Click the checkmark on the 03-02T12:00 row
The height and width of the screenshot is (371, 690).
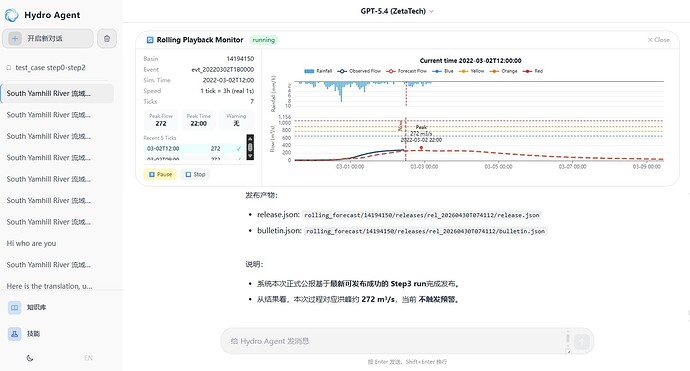click(x=239, y=149)
